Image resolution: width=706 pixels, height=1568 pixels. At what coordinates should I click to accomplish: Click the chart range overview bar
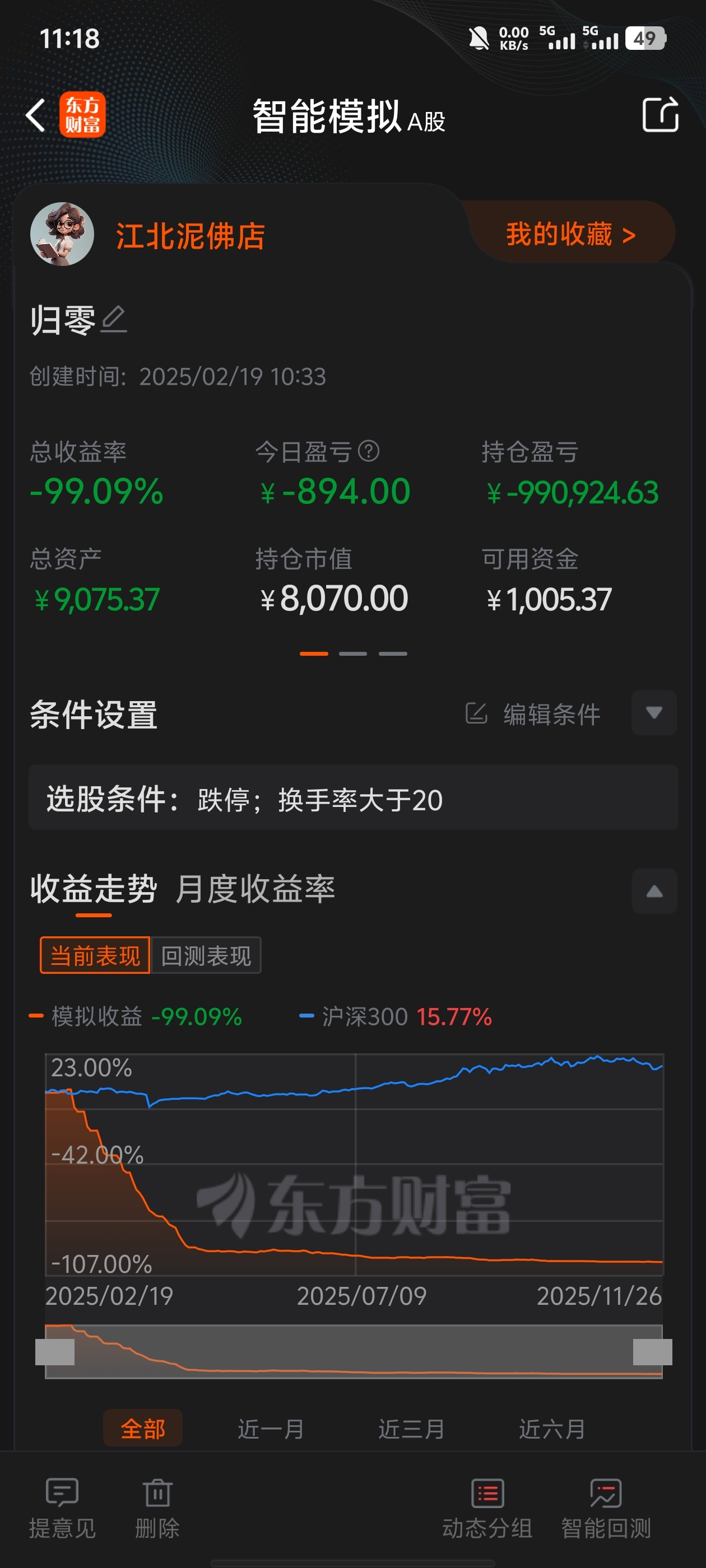click(354, 1352)
